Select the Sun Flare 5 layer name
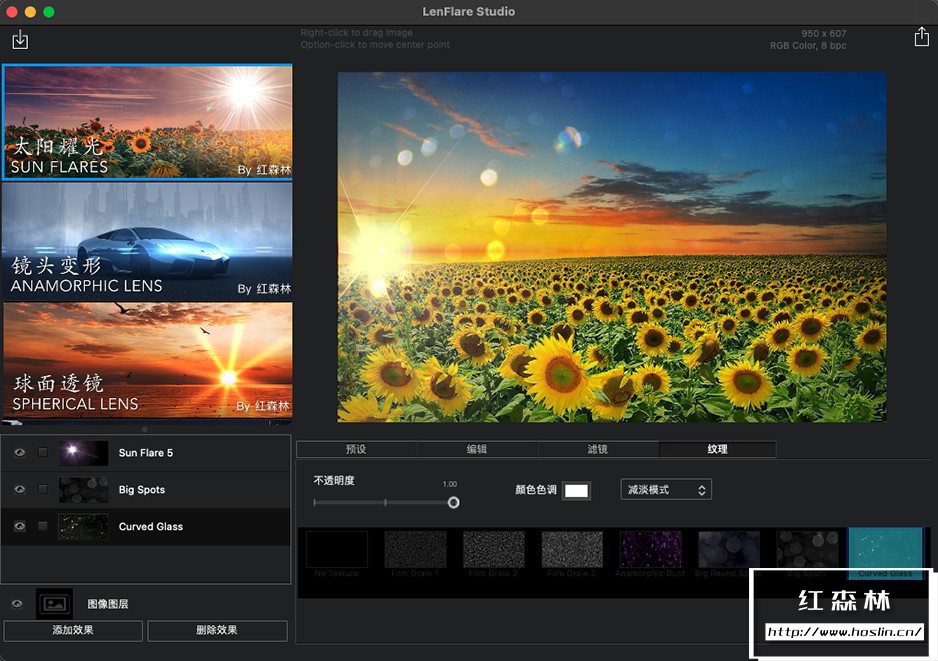The image size is (938, 661). [146, 453]
